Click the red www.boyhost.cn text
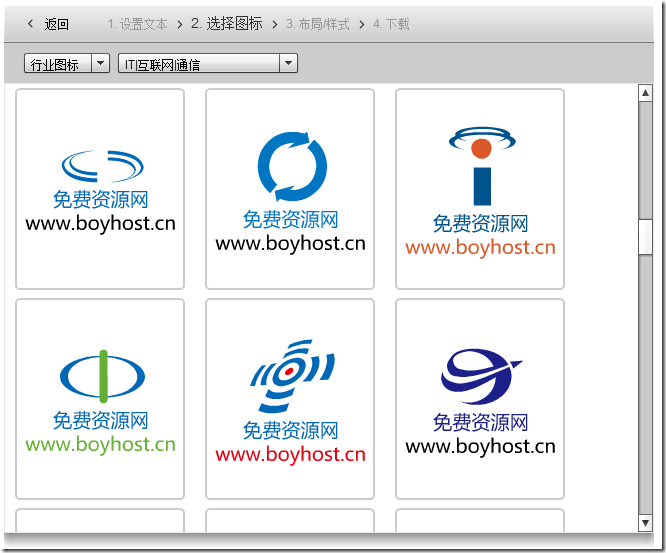This screenshot has width=666, height=553. [x=290, y=455]
